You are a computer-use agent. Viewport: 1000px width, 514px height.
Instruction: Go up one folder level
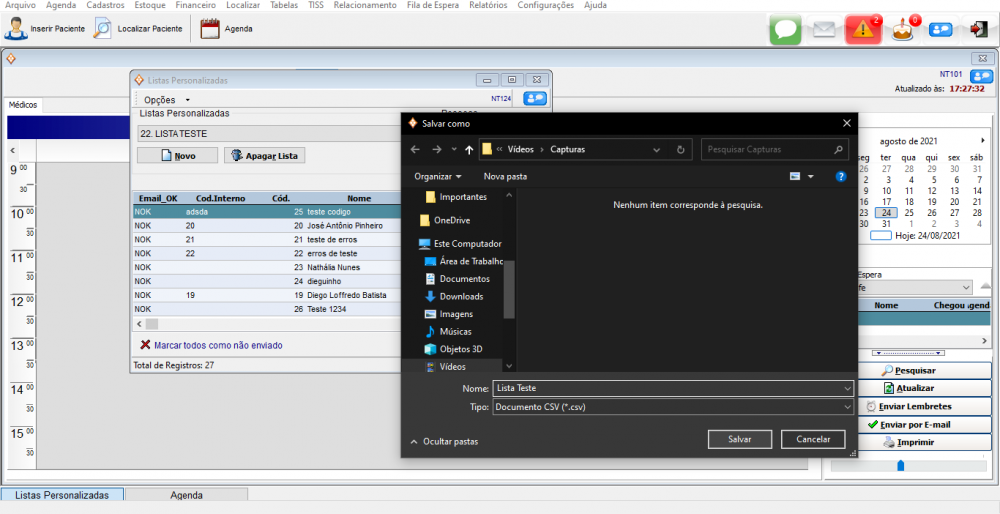(469, 149)
